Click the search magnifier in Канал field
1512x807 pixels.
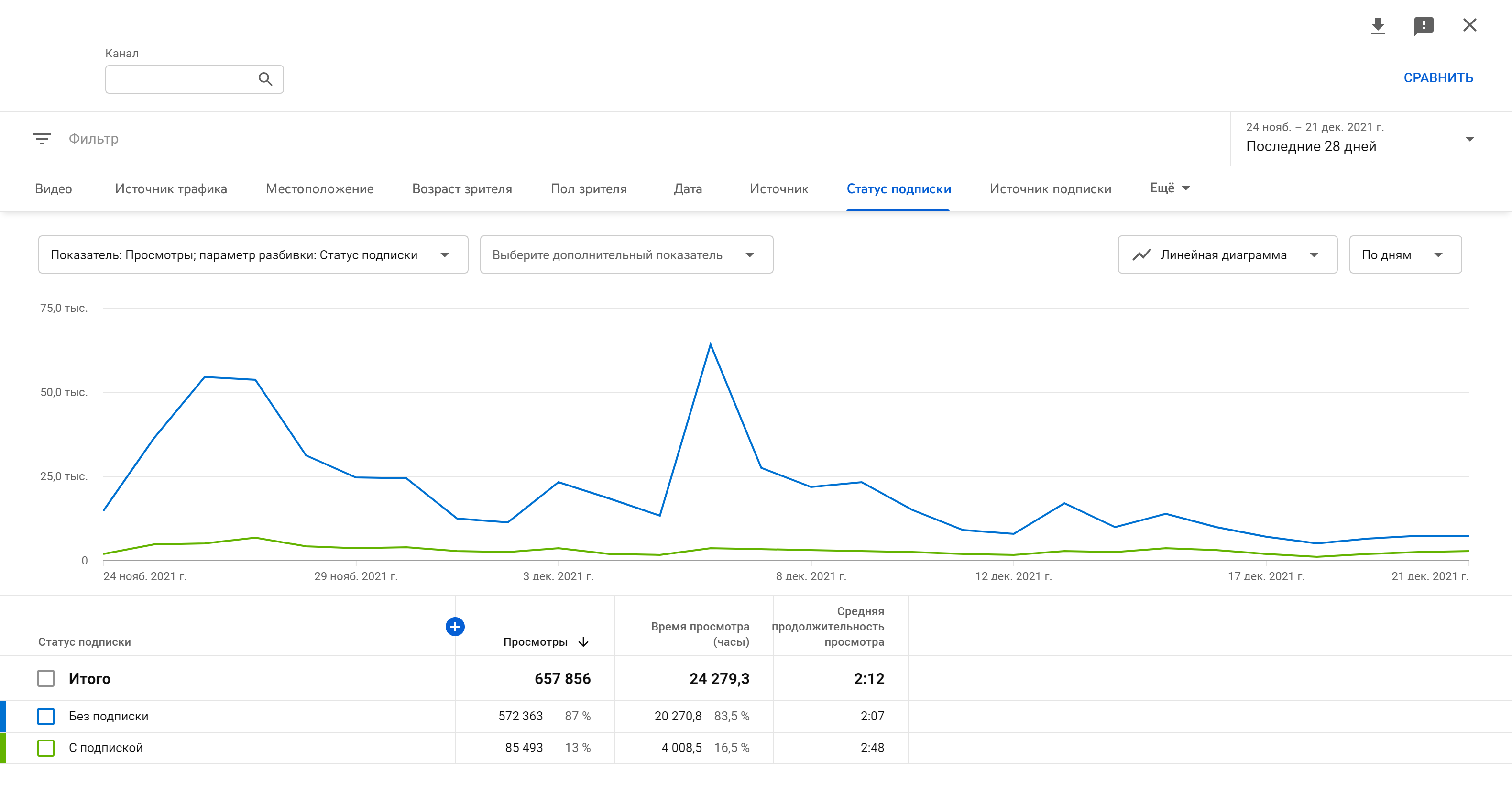pos(265,79)
